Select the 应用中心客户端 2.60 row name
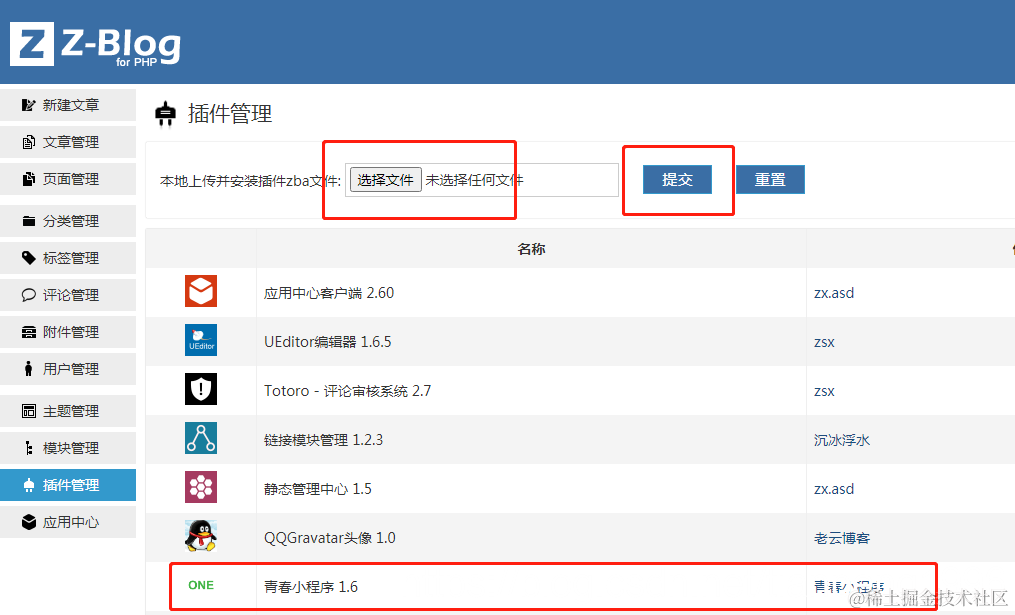 329,293
